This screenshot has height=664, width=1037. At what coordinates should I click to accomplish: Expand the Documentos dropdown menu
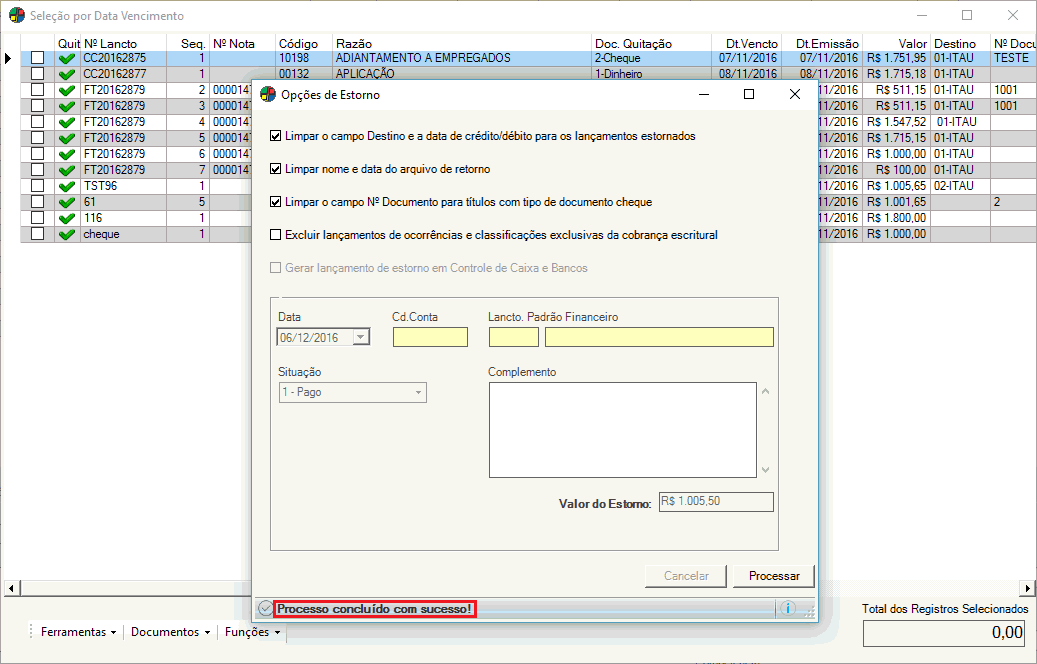coord(170,632)
